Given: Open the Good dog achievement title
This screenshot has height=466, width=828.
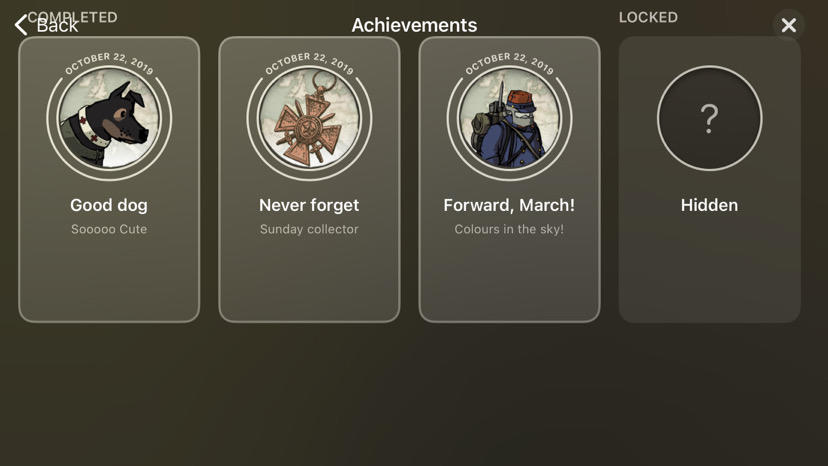Looking at the screenshot, I should point(109,205).
